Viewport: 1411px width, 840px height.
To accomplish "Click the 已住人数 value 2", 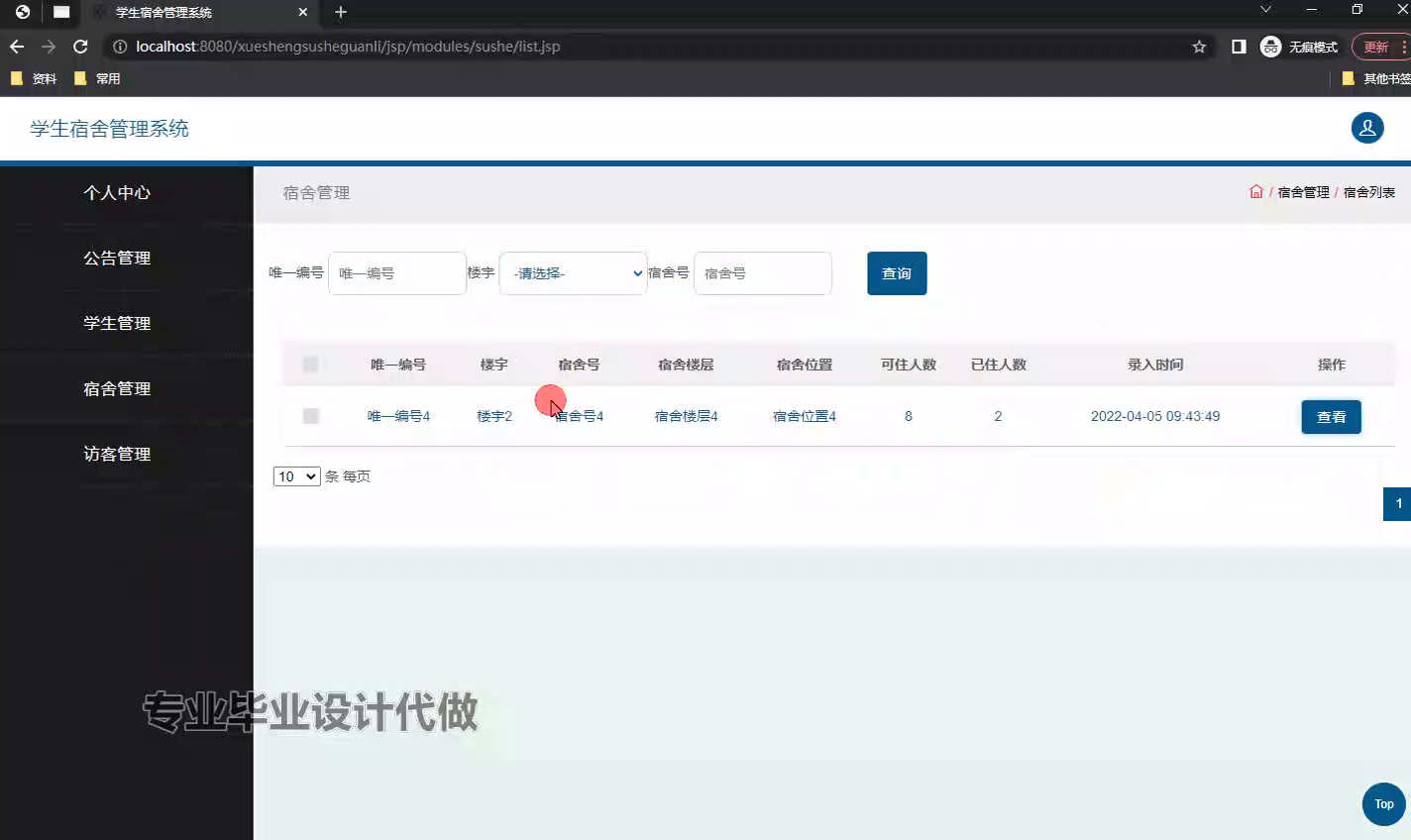I will tap(998, 416).
